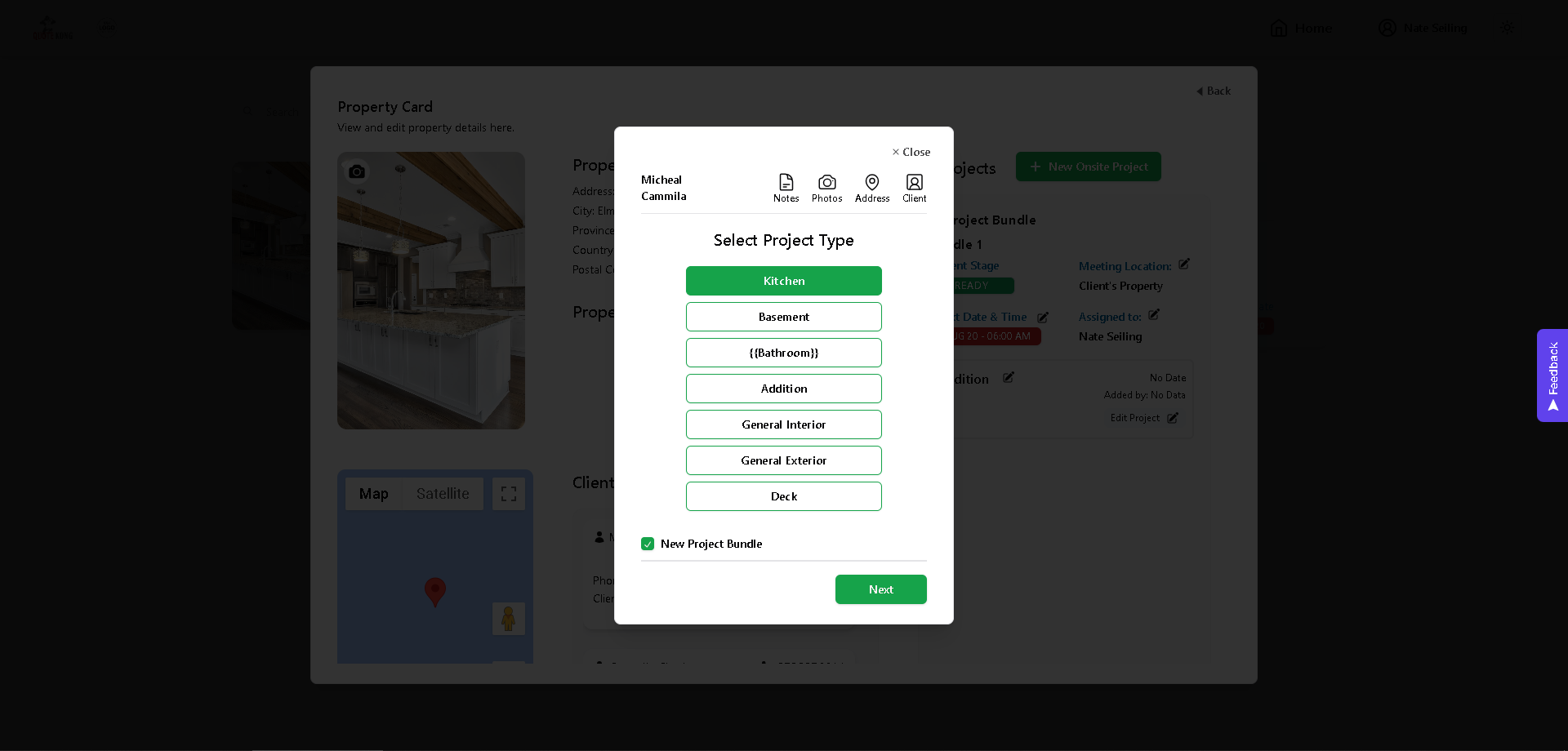This screenshot has height=751, width=1568.
Task: Click the Next button
Action: [x=880, y=589]
